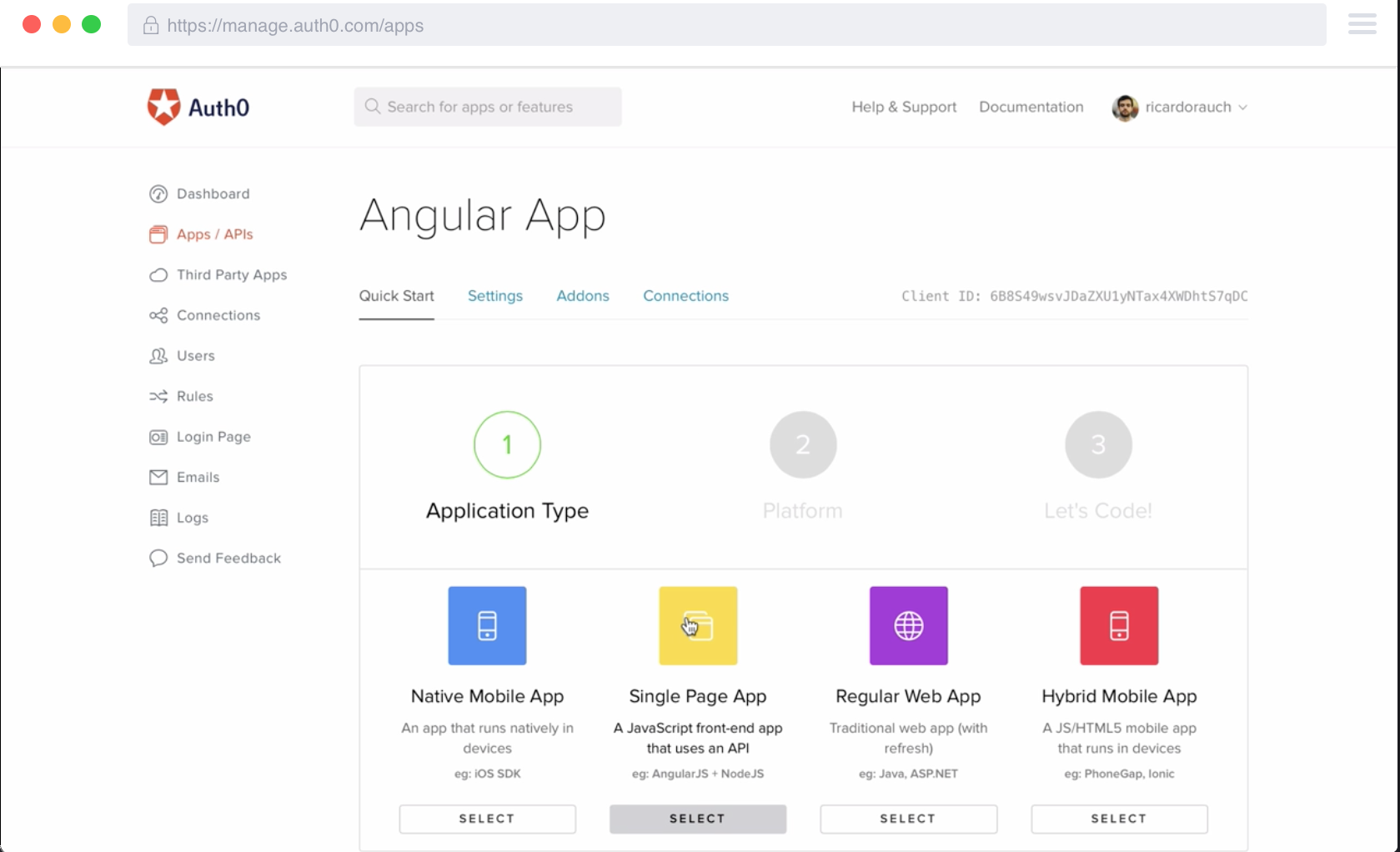Open Login Page in the sidebar
The width and height of the screenshot is (1400, 852).
213,437
